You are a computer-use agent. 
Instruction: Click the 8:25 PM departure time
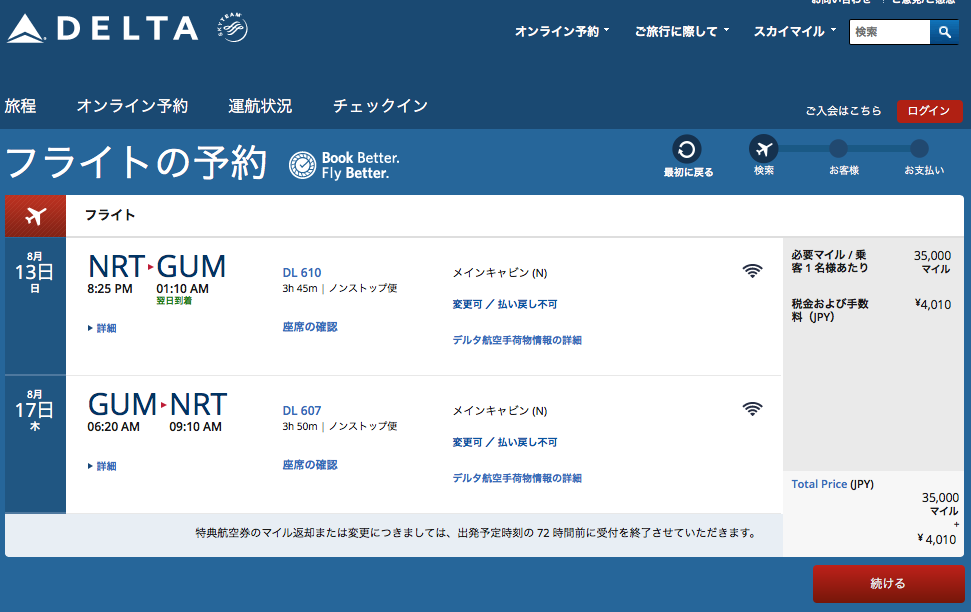[110, 289]
